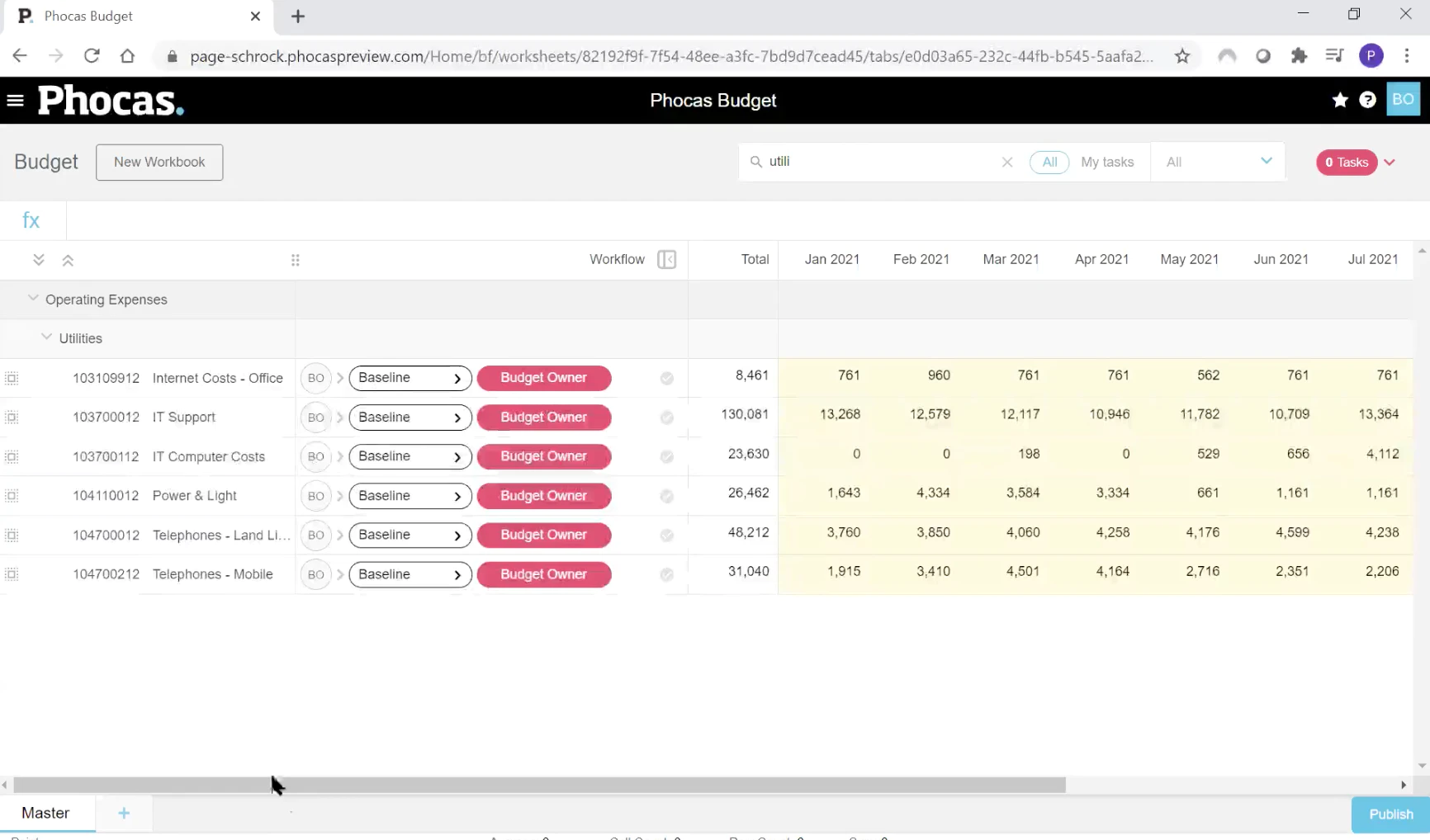Image resolution: width=1430 pixels, height=840 pixels.
Task: Open Baseline dropdown for Telephones - Mobile
Action: click(410, 574)
